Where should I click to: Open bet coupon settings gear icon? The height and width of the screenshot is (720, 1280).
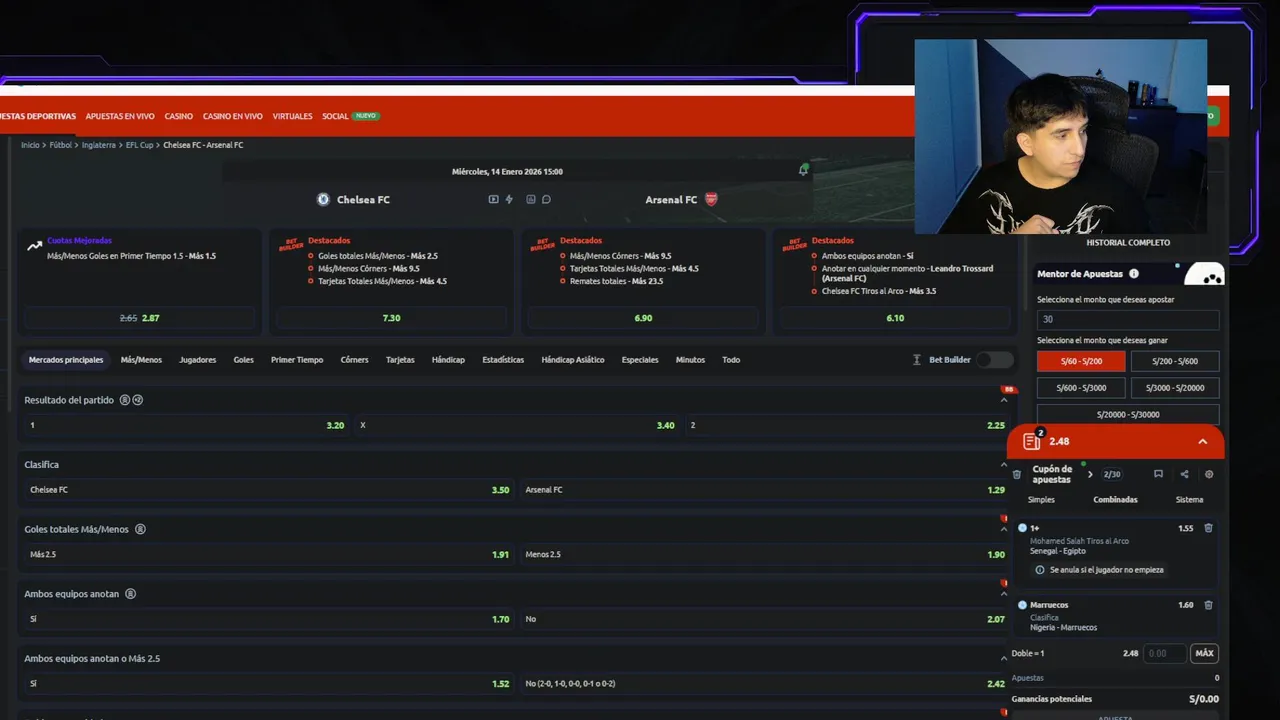[1209, 474]
